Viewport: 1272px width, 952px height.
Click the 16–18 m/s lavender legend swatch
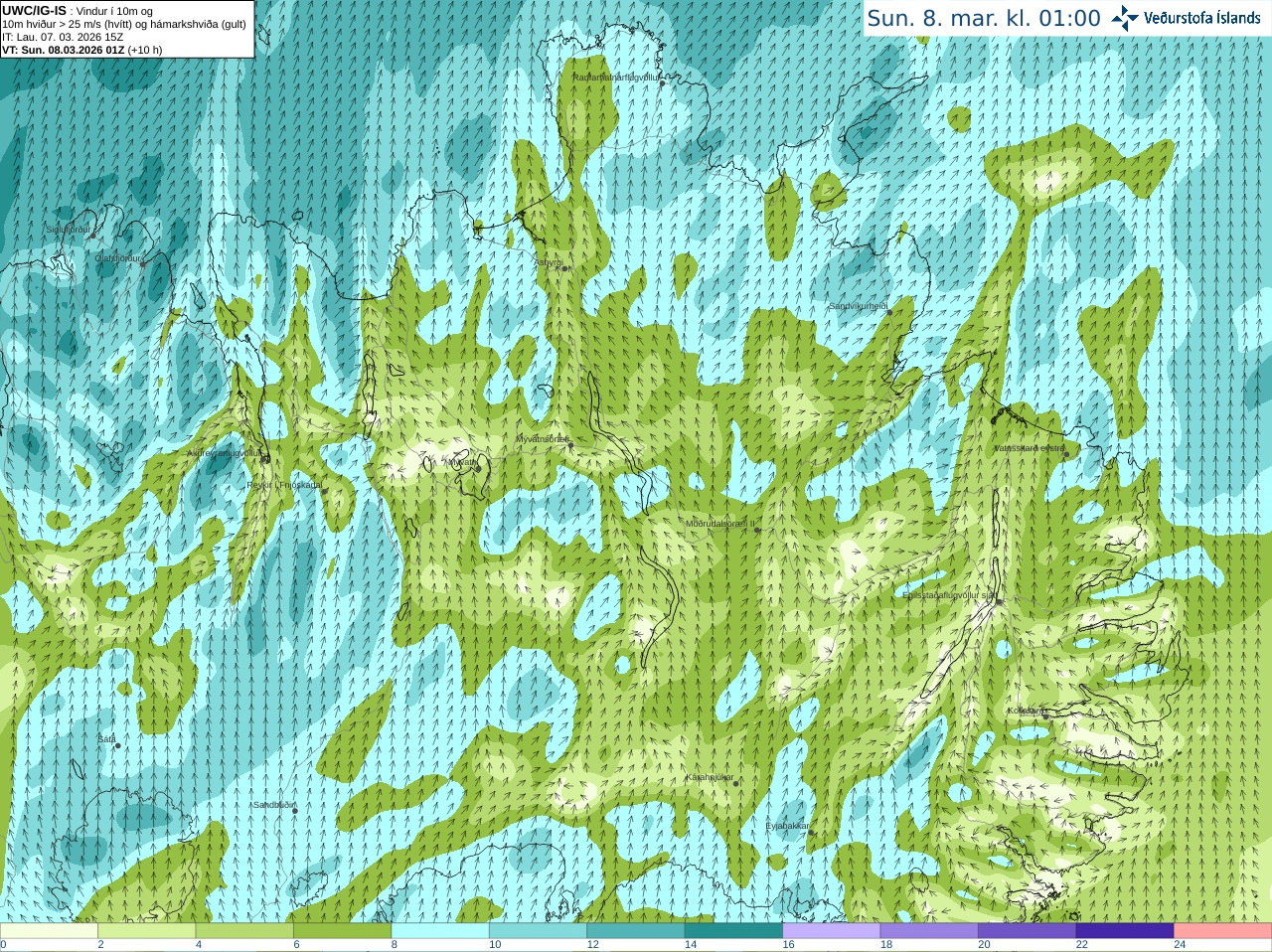click(832, 930)
